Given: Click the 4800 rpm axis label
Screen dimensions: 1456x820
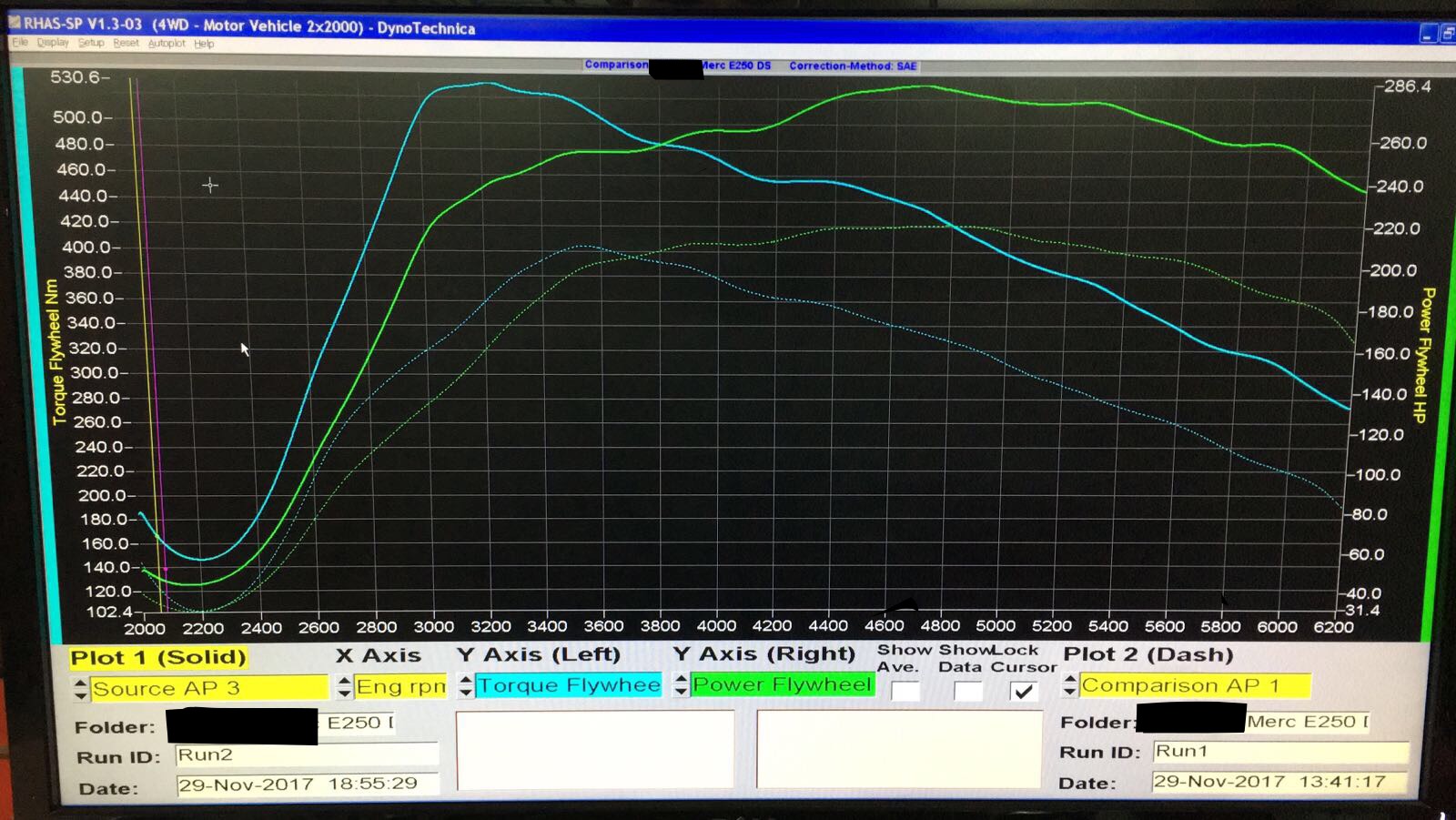Looking at the screenshot, I should click(940, 626).
